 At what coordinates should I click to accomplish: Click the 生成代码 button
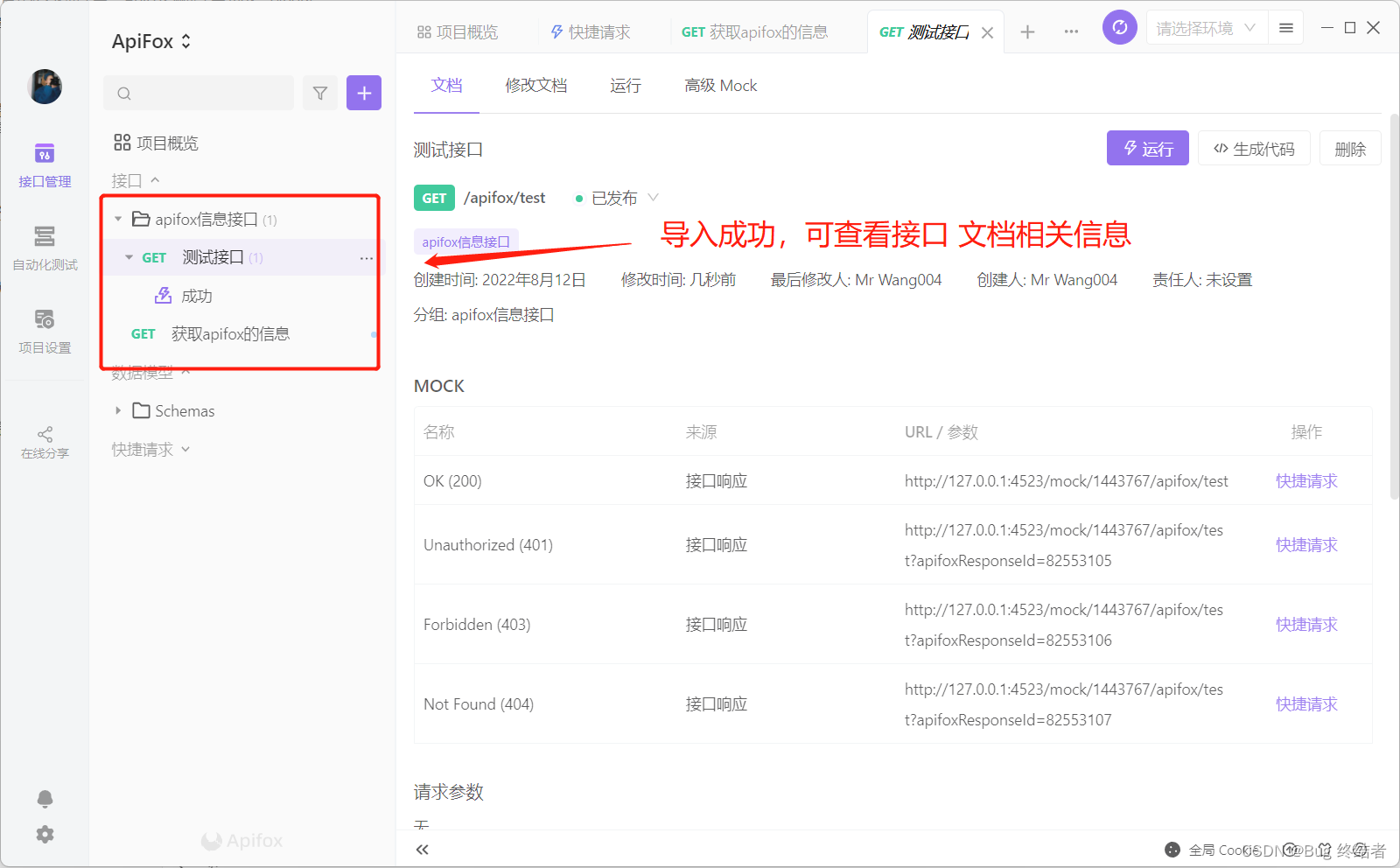point(1254,149)
